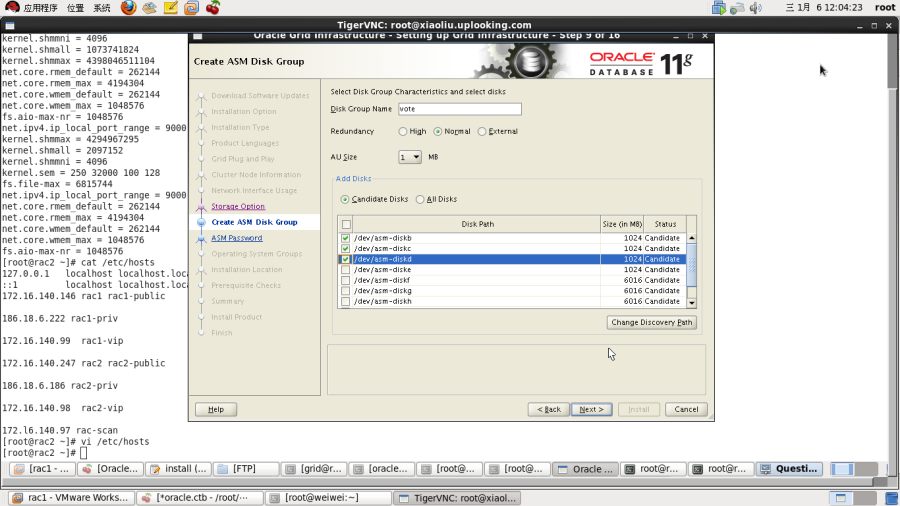Click the Back button

[x=549, y=410]
